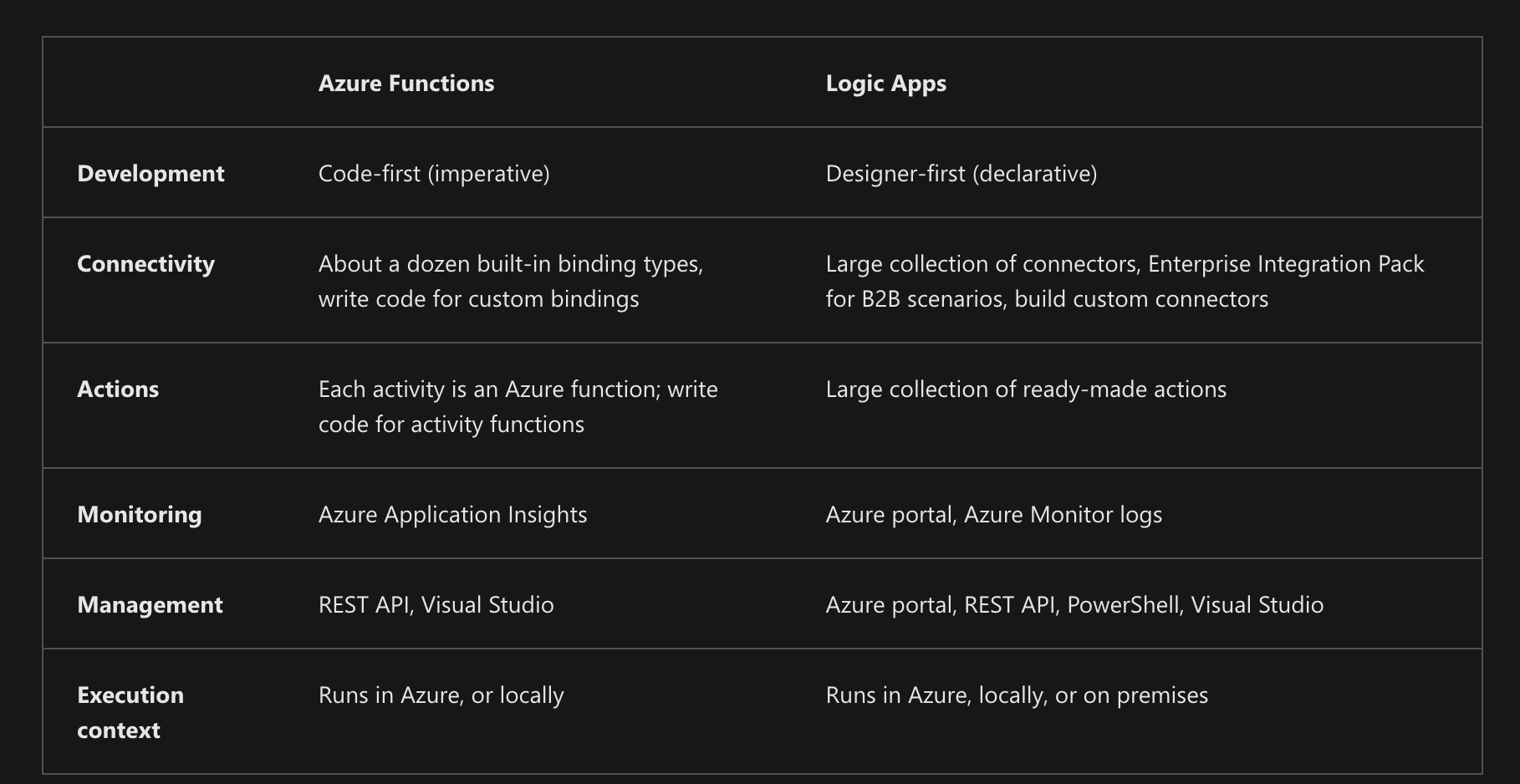Click the "Large collection of connectors" cell
1520x784 pixels.
(1125, 281)
